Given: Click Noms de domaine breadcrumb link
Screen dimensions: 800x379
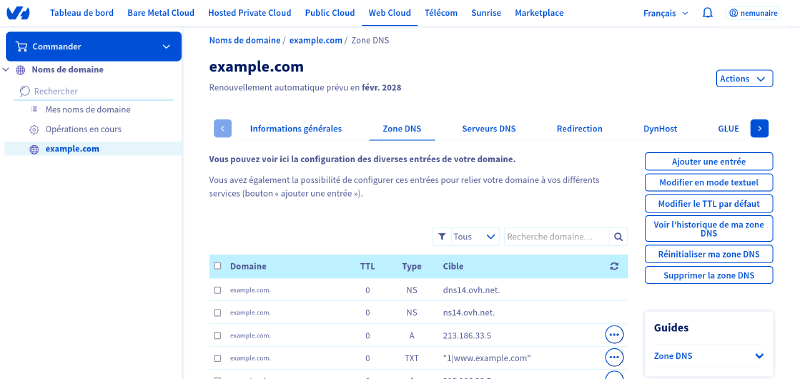Looking at the screenshot, I should [x=244, y=40].
